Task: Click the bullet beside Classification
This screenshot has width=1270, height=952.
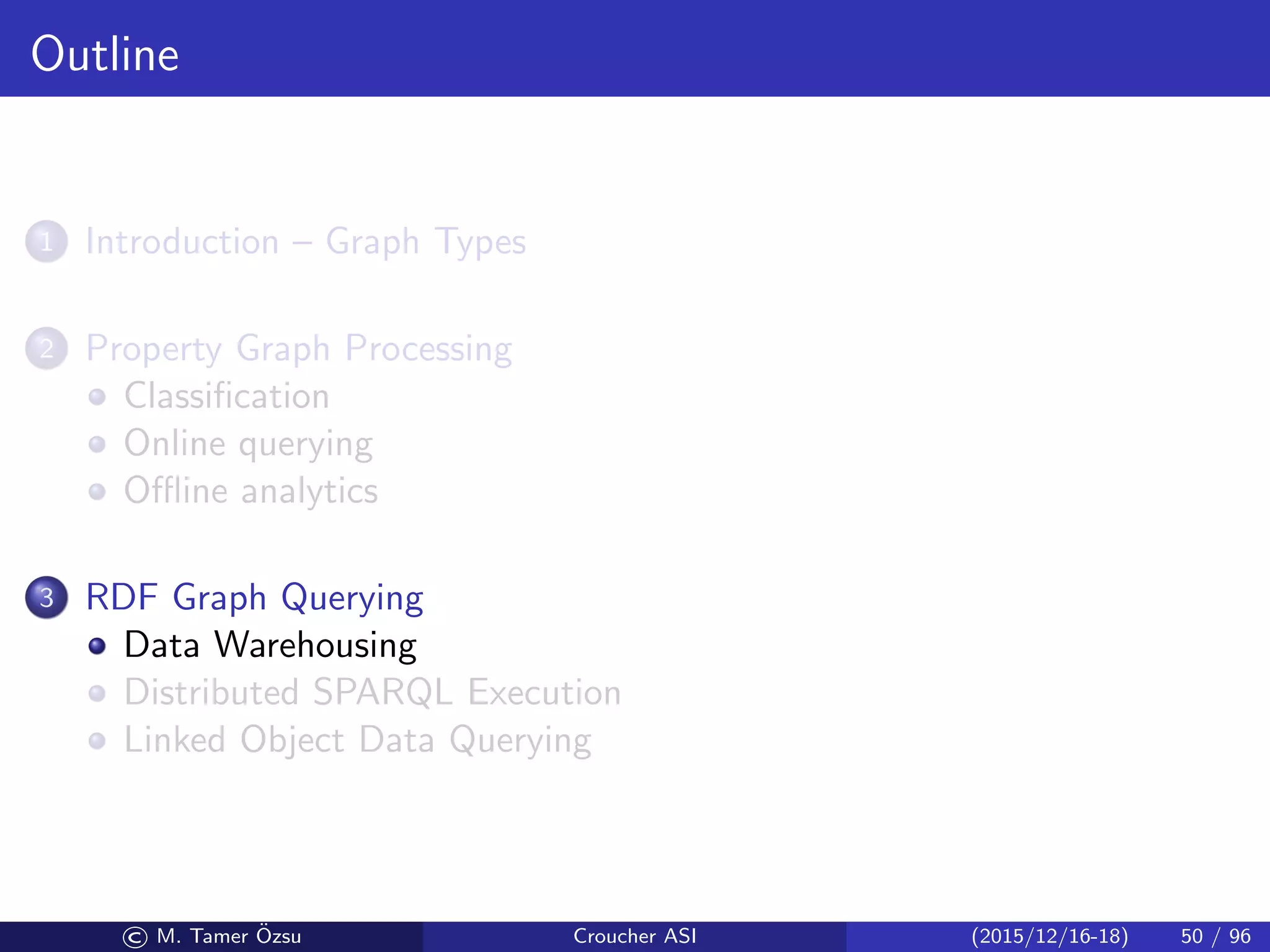Action: [97, 397]
